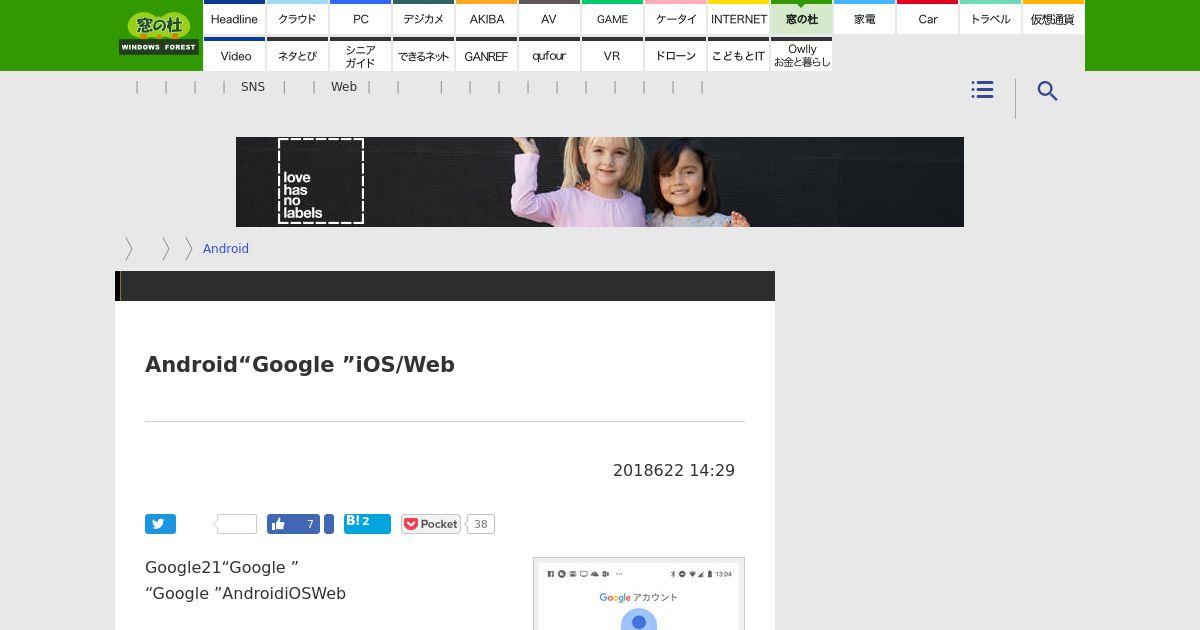Open the hamburger list menu icon
The image size is (1200, 630).
tap(982, 90)
